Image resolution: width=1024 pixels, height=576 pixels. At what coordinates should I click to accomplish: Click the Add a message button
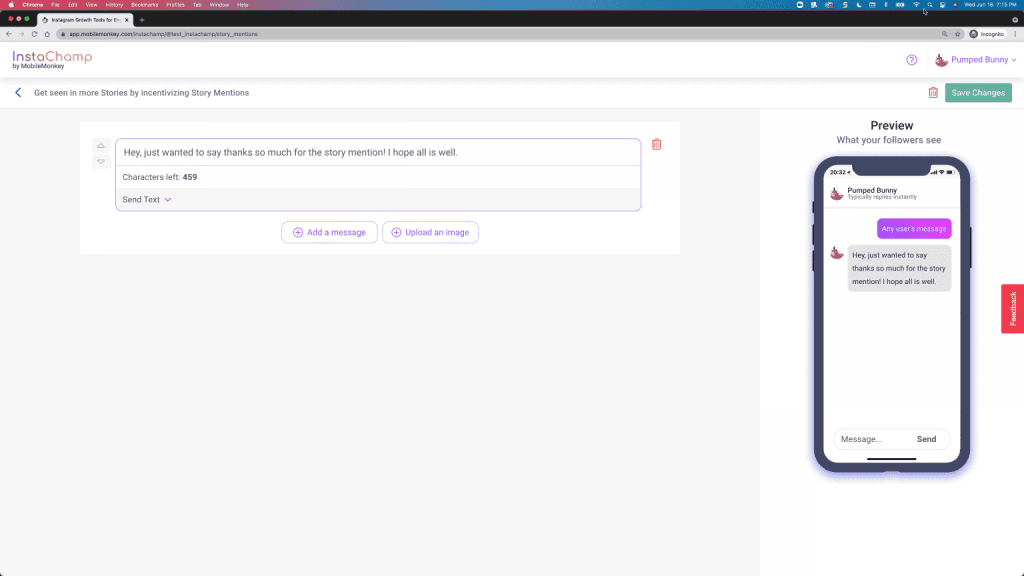pyautogui.click(x=329, y=232)
